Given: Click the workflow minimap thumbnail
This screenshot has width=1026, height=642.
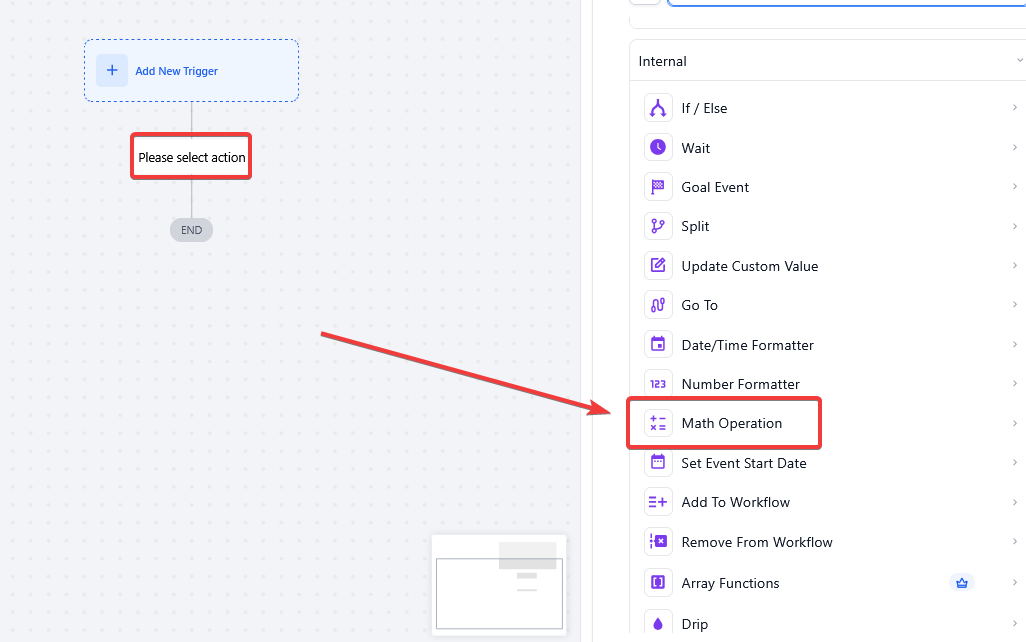Looking at the screenshot, I should 499,584.
